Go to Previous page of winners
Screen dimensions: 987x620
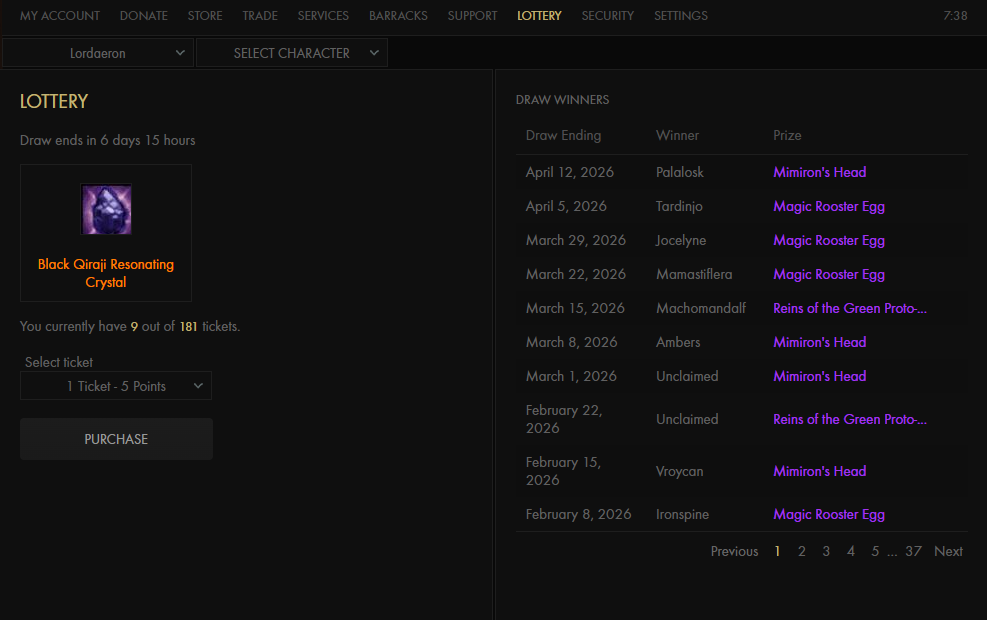[735, 551]
